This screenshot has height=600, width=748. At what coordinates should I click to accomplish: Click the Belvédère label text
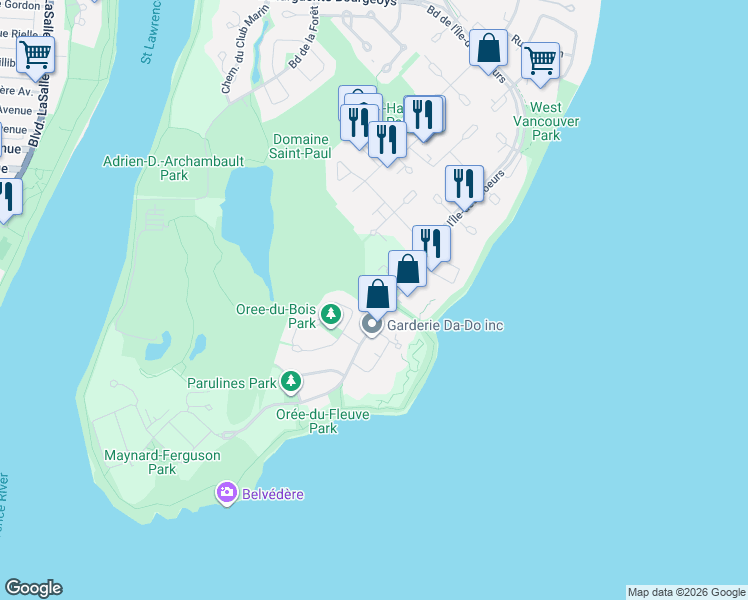(273, 494)
